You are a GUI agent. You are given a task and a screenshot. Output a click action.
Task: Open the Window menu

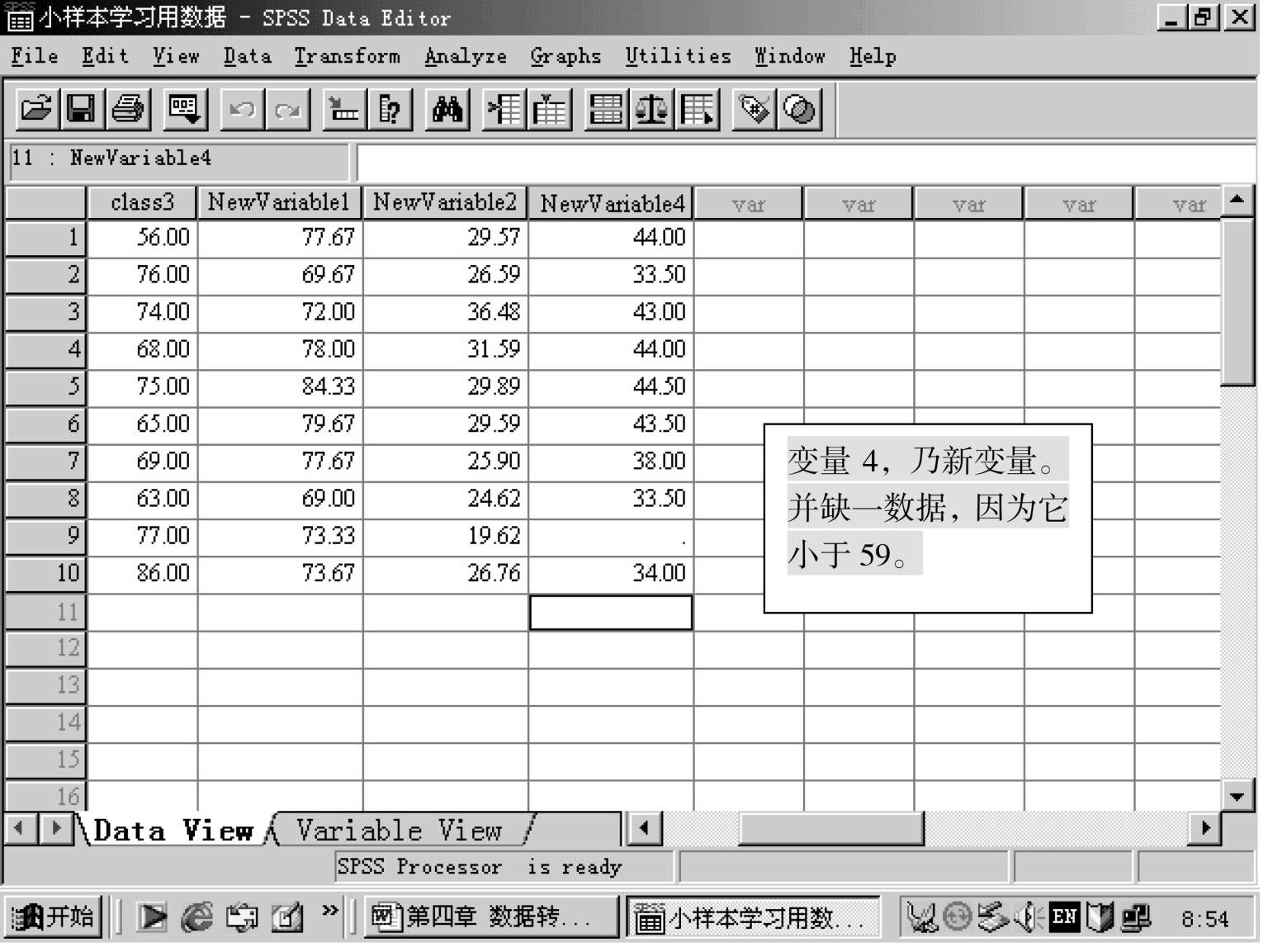pyautogui.click(x=789, y=56)
